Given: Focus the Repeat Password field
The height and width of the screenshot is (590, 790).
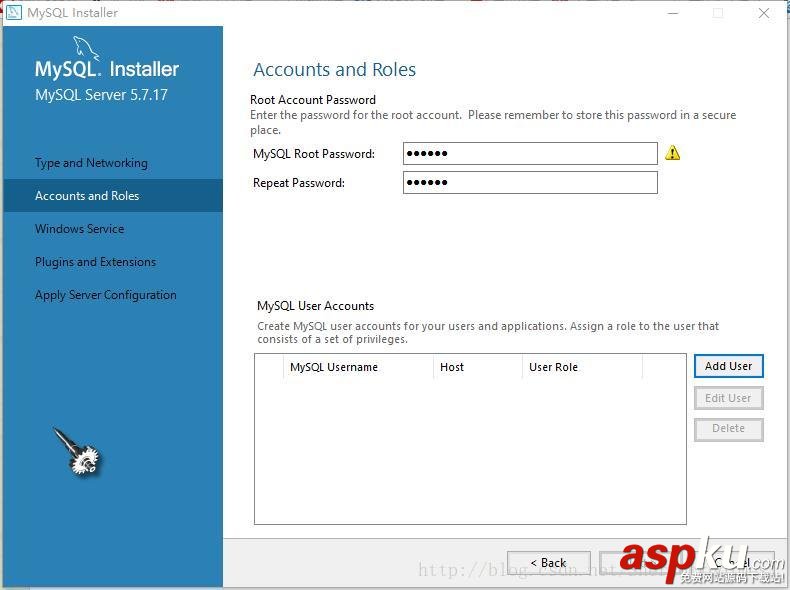Looking at the screenshot, I should pyautogui.click(x=530, y=182).
